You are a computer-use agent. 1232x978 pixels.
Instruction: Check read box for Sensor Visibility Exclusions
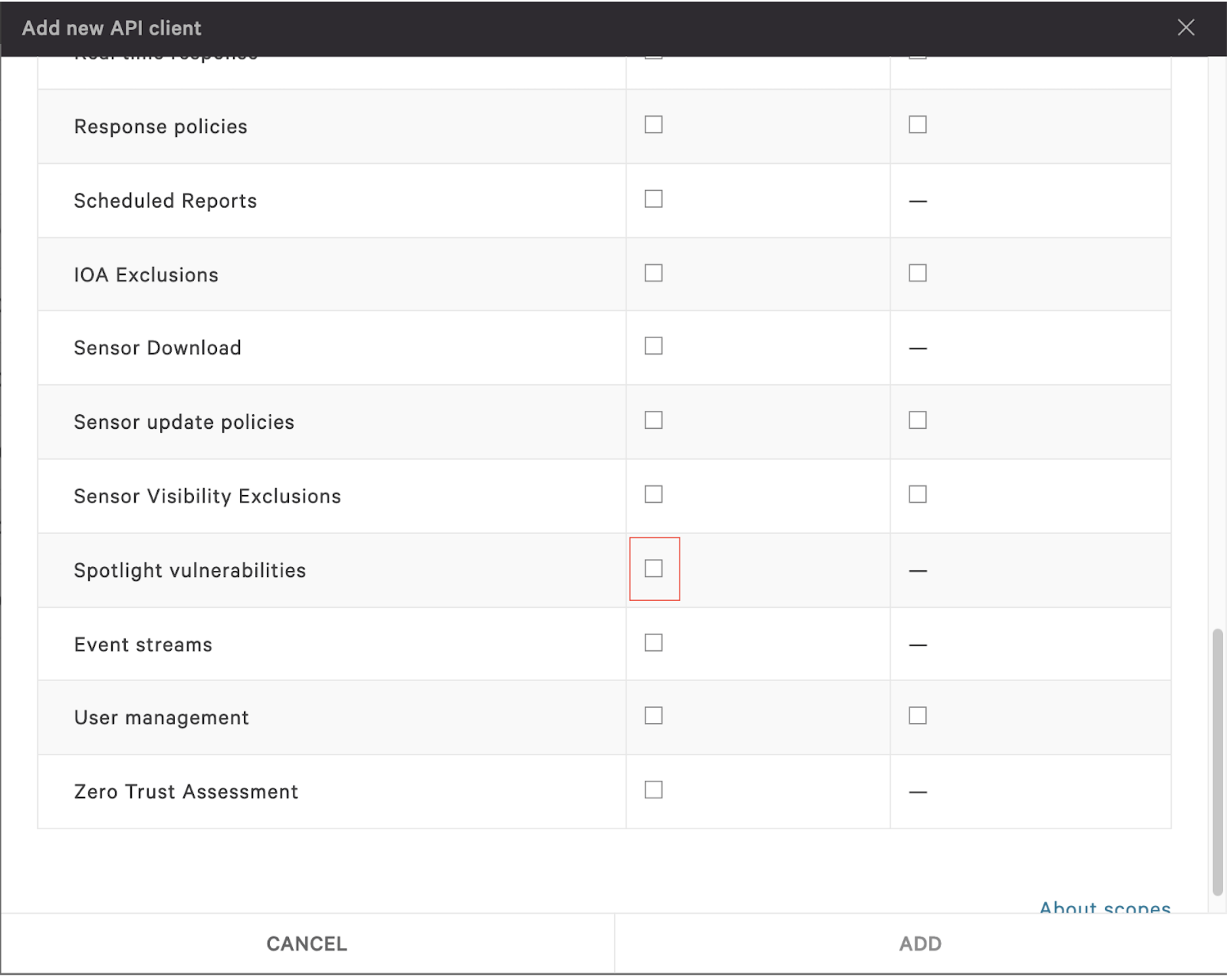click(x=652, y=495)
